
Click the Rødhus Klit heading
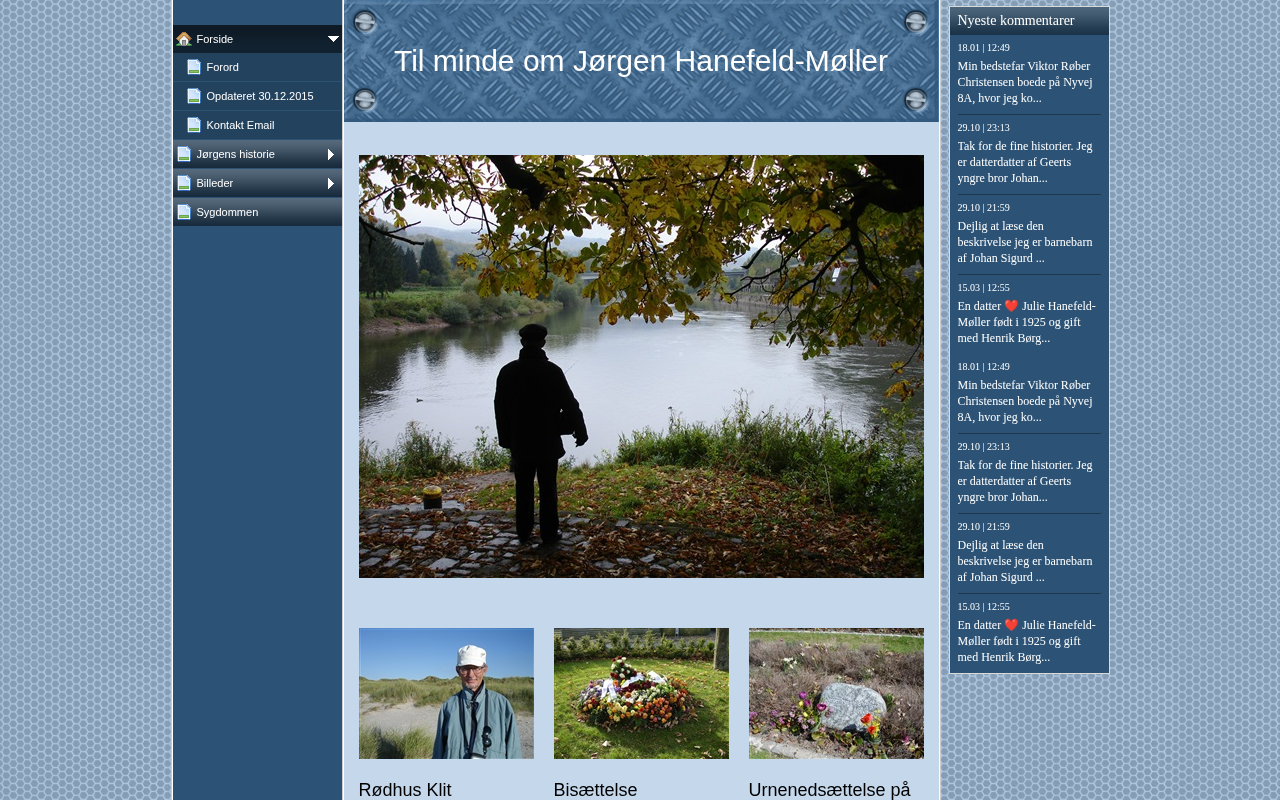tap(405, 790)
